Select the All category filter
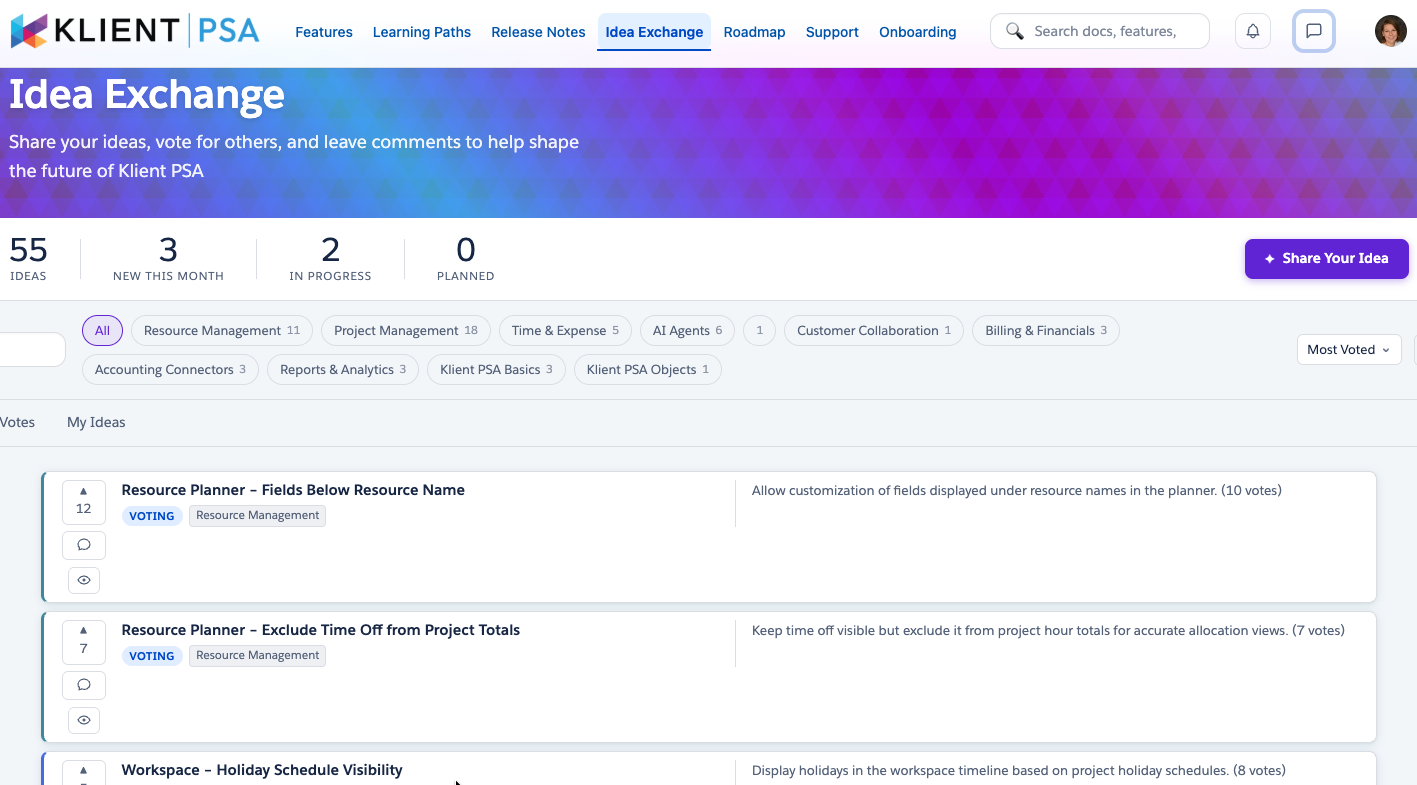 pos(103,330)
